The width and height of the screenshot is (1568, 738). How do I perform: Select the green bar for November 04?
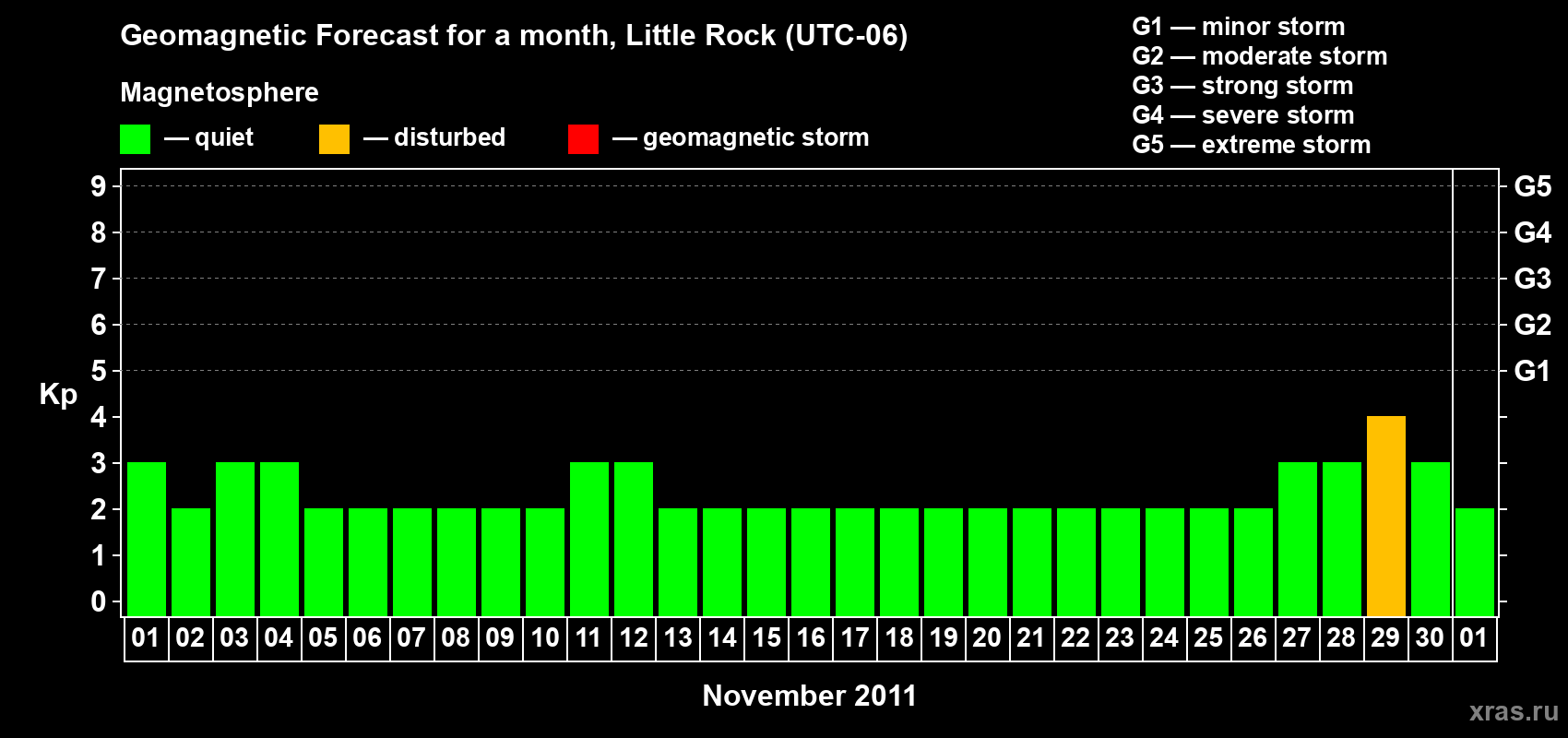pos(279,539)
